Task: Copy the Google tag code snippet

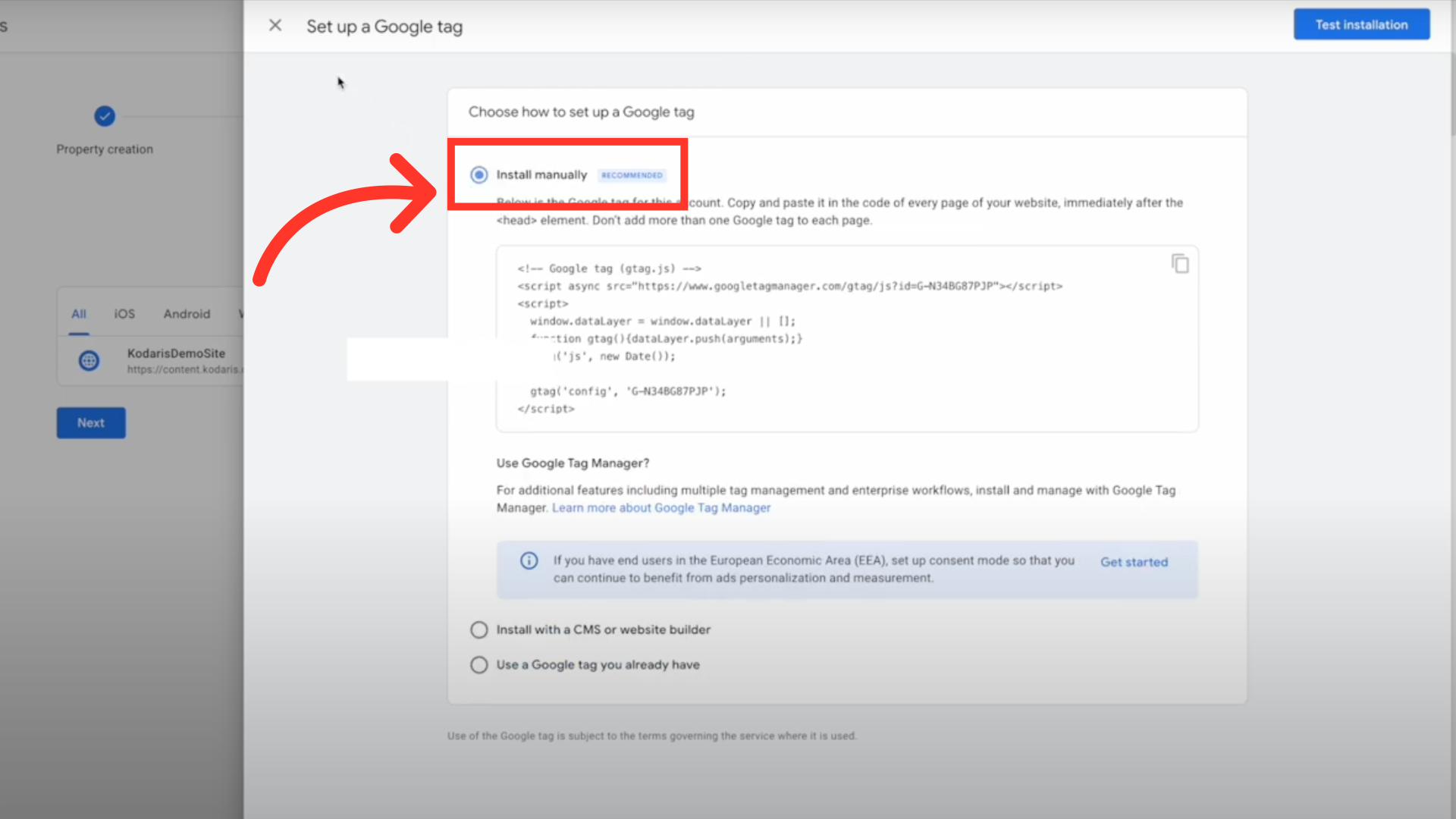Action: [x=1180, y=264]
